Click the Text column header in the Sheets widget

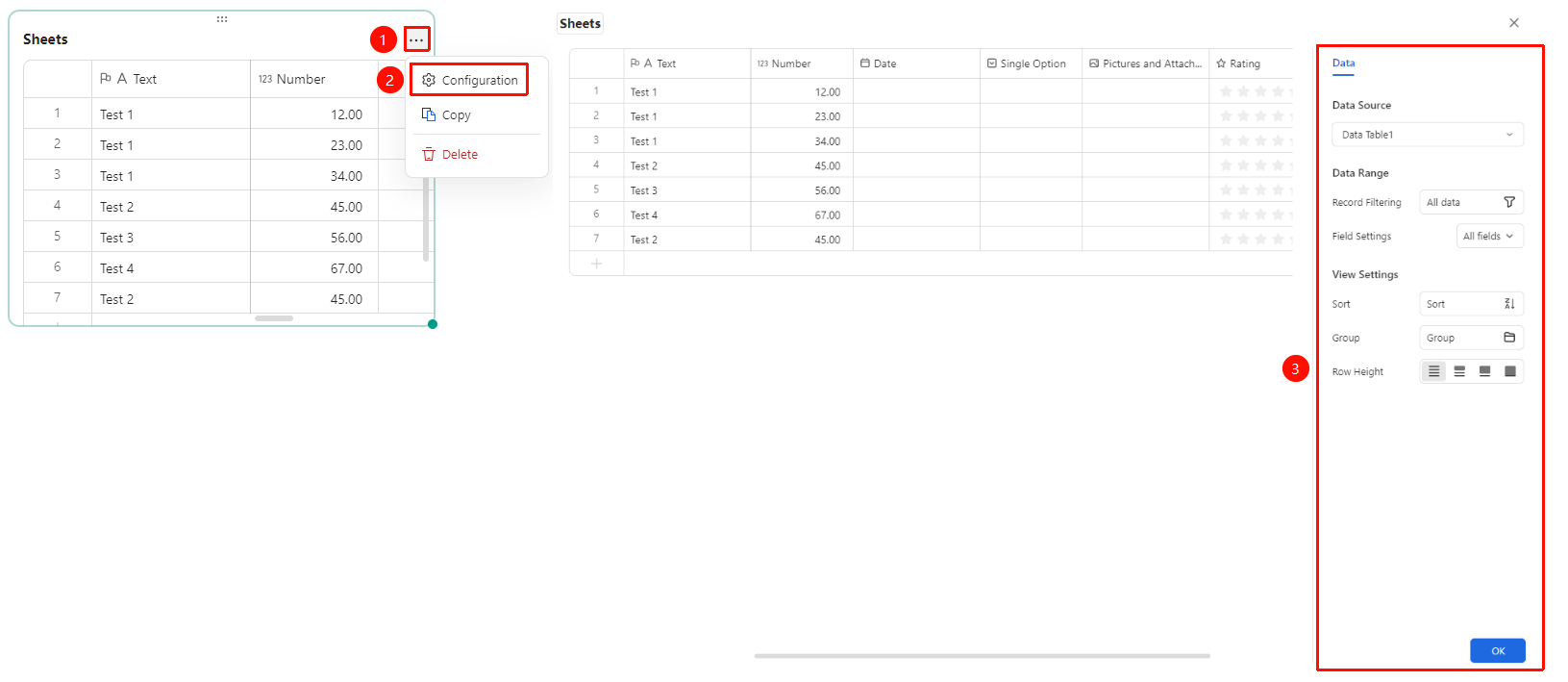pos(171,79)
